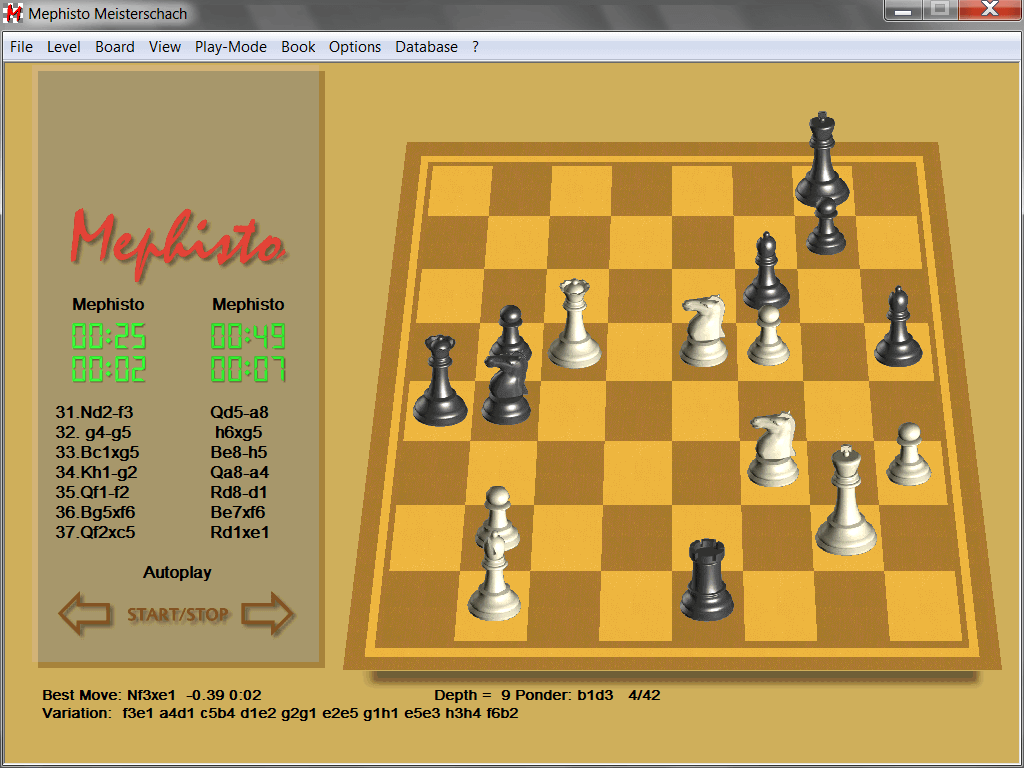
Task: Click move 31.Nd2-f3 in the move list
Action: click(94, 413)
